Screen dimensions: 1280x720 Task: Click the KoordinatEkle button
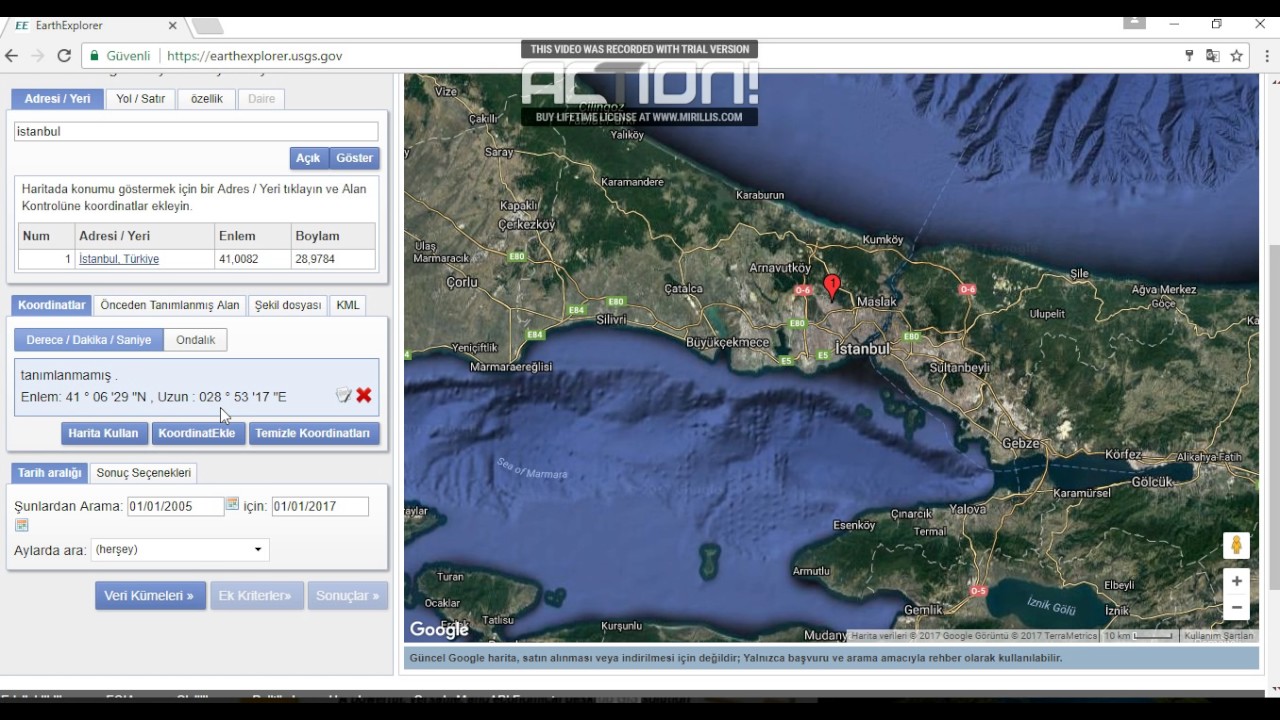[x=197, y=433]
